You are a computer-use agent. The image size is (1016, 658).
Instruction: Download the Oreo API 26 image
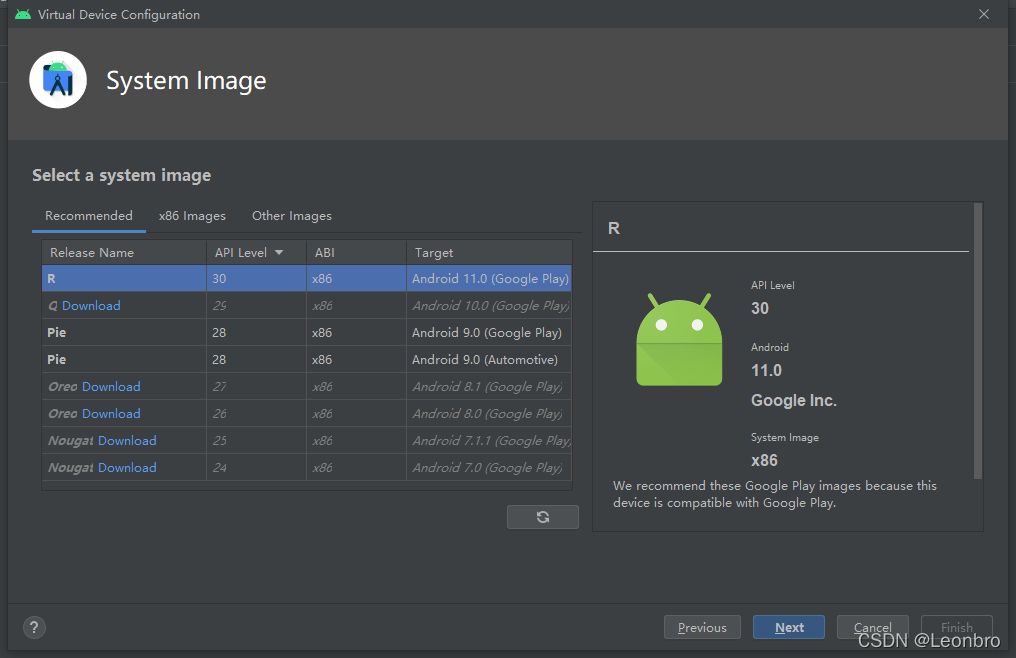pos(111,414)
